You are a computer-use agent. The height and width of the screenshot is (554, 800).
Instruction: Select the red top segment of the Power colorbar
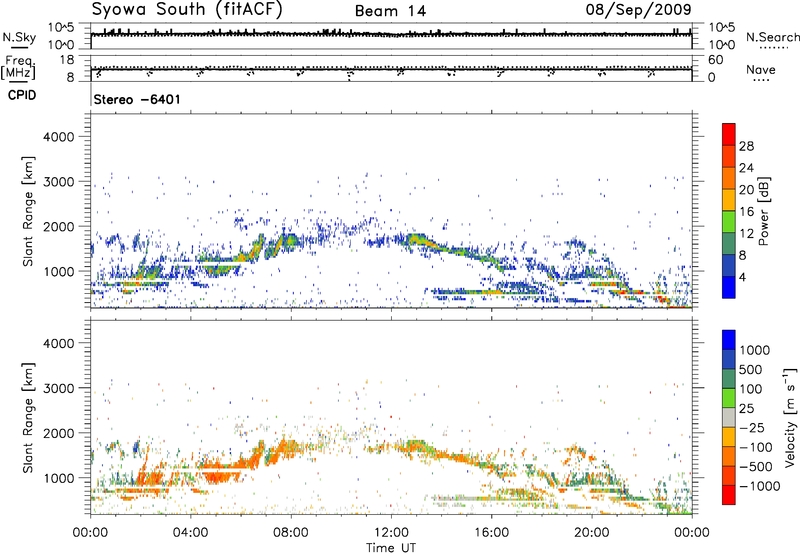coord(729,134)
